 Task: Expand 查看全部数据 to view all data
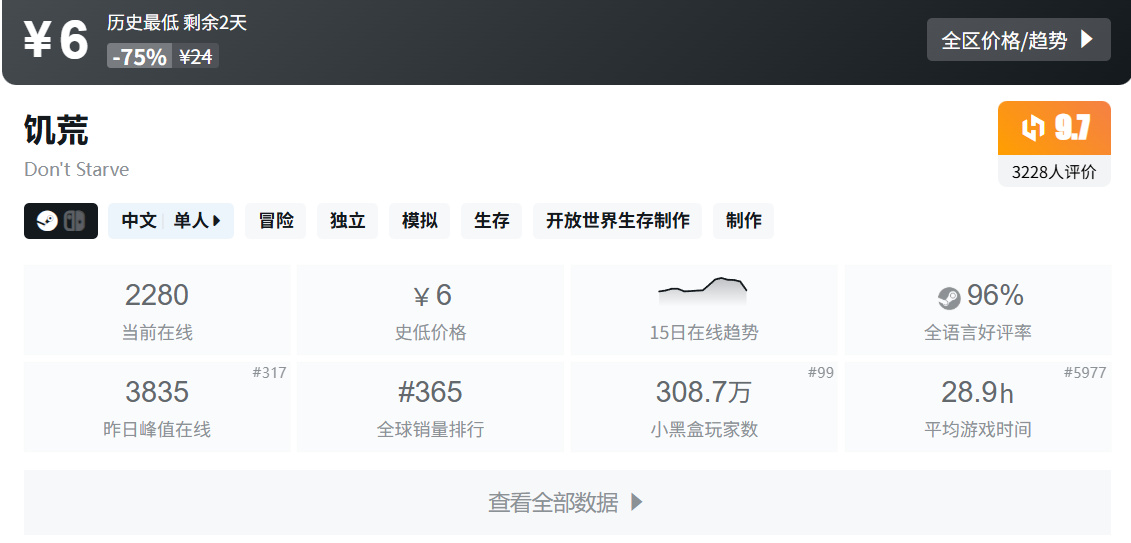tap(566, 503)
